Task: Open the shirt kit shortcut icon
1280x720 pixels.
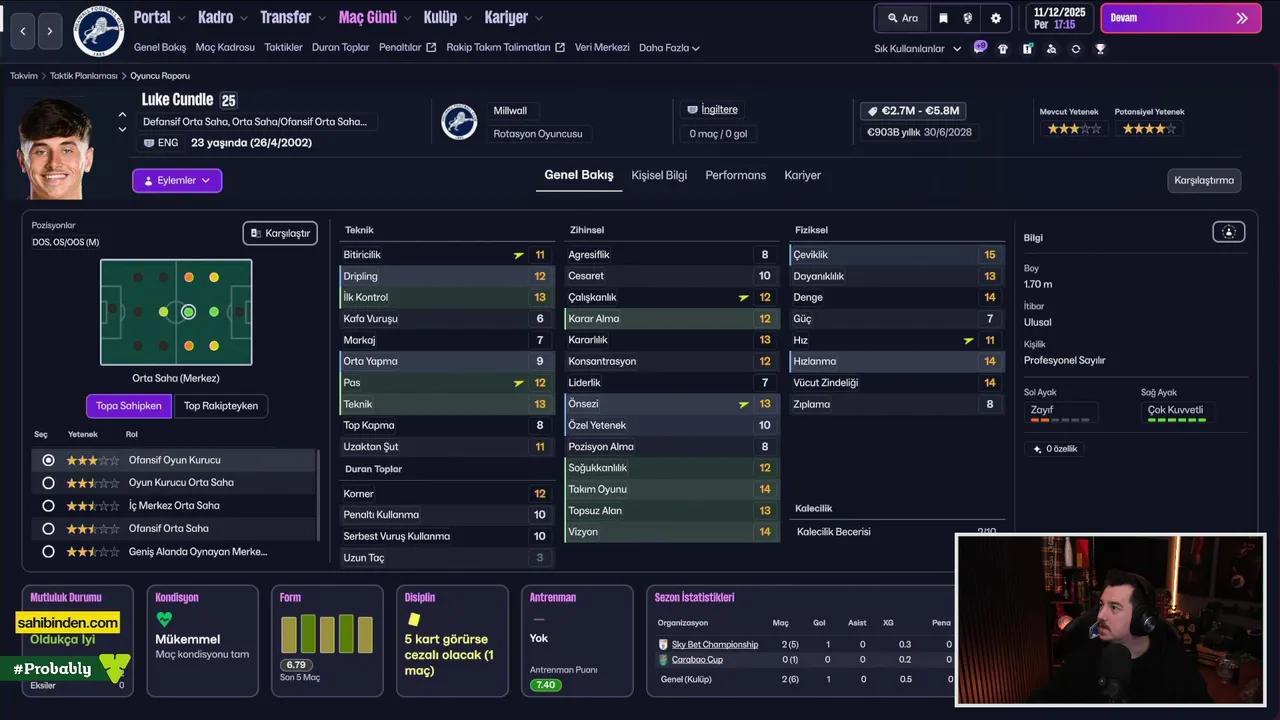Action: point(1003,48)
